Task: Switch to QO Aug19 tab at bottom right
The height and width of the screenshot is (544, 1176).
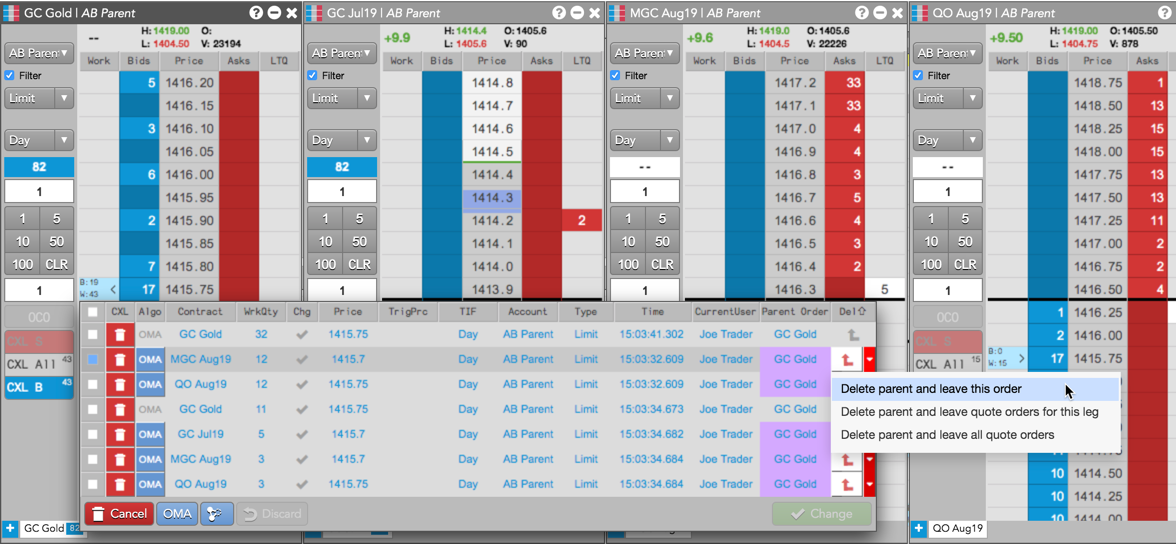Action: coord(956,528)
